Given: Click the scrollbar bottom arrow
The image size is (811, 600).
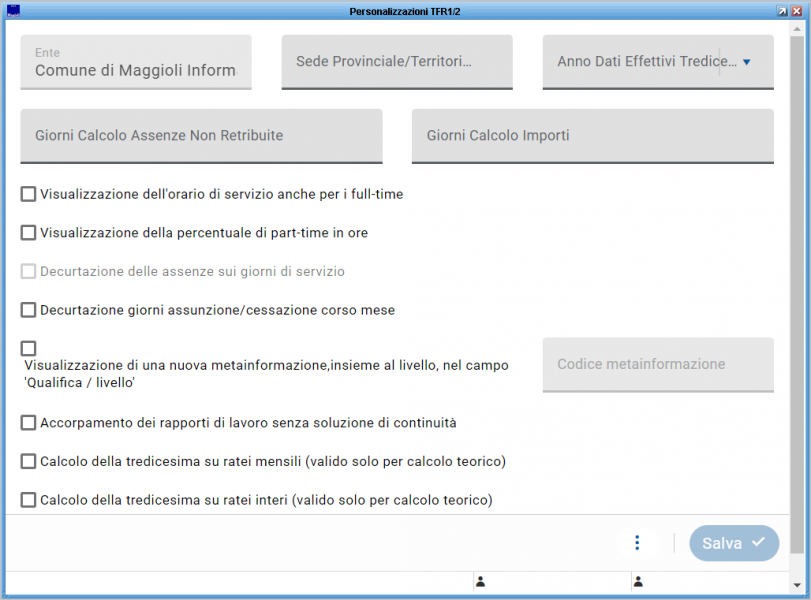Looking at the screenshot, I should (x=797, y=585).
